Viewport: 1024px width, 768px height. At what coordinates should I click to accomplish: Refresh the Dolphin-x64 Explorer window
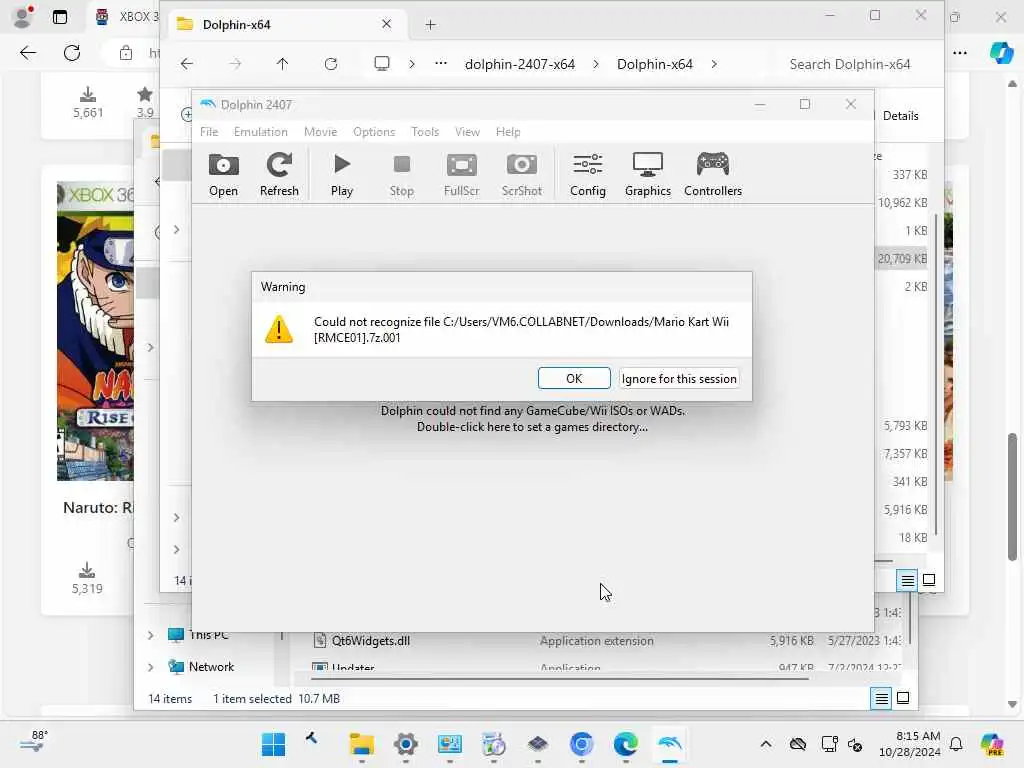pos(331,64)
